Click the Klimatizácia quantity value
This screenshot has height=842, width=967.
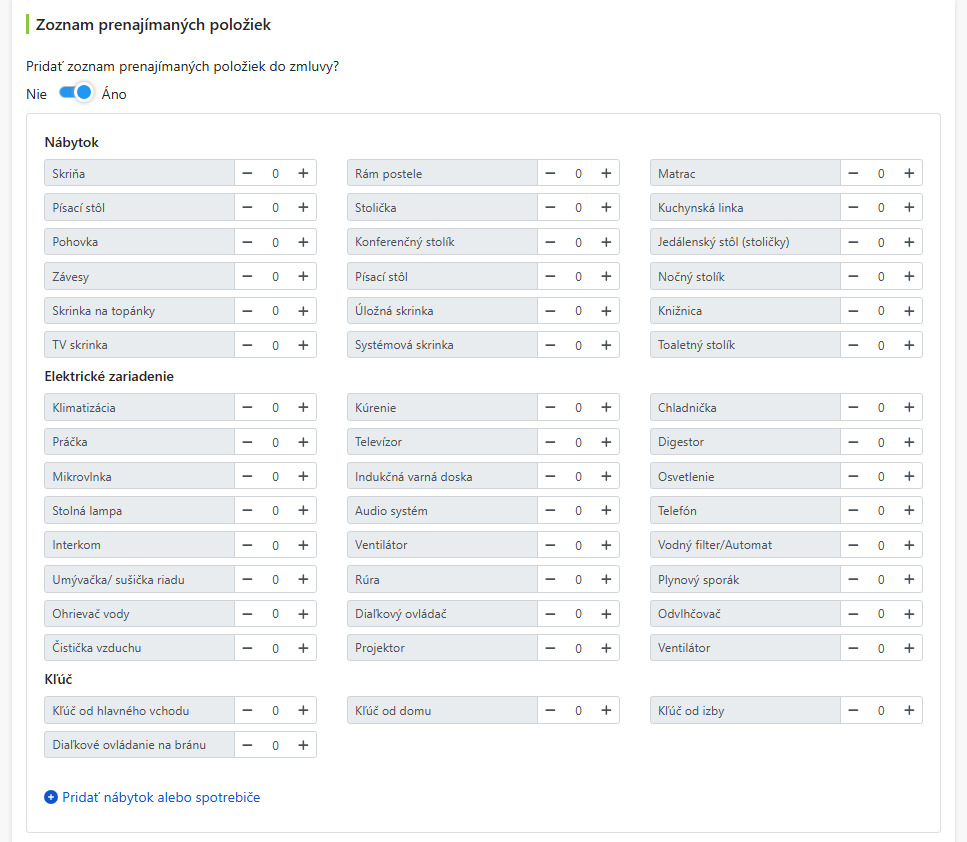(276, 407)
